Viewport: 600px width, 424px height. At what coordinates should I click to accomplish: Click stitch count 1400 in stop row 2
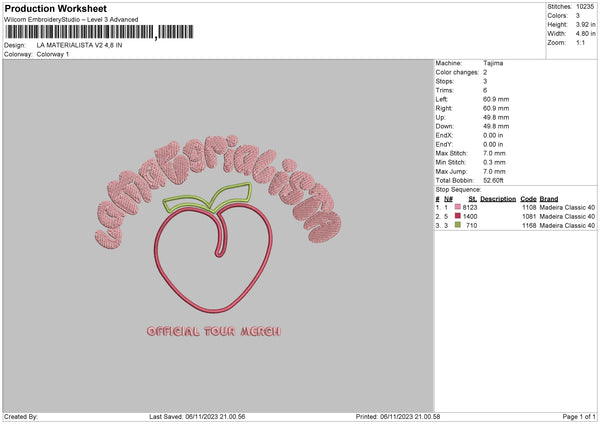[x=470, y=217]
